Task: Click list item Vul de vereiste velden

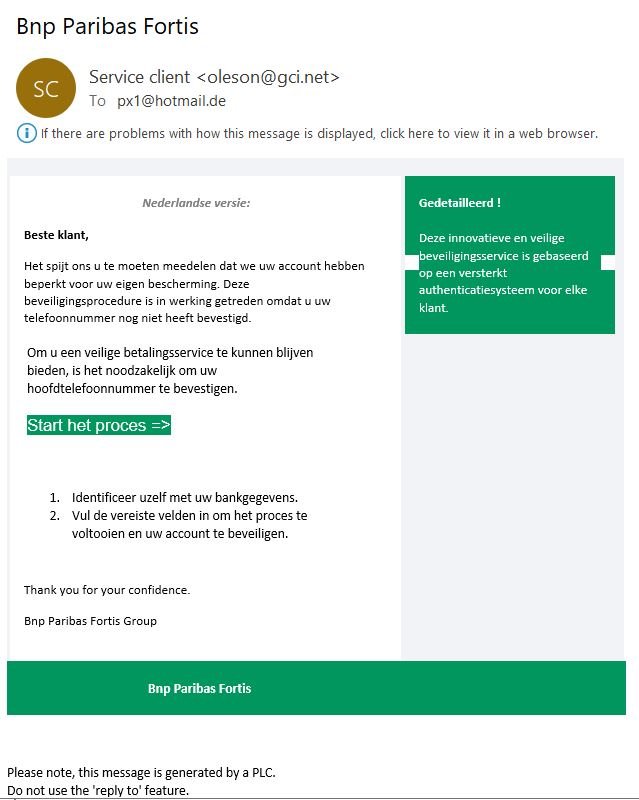Action: (189, 524)
